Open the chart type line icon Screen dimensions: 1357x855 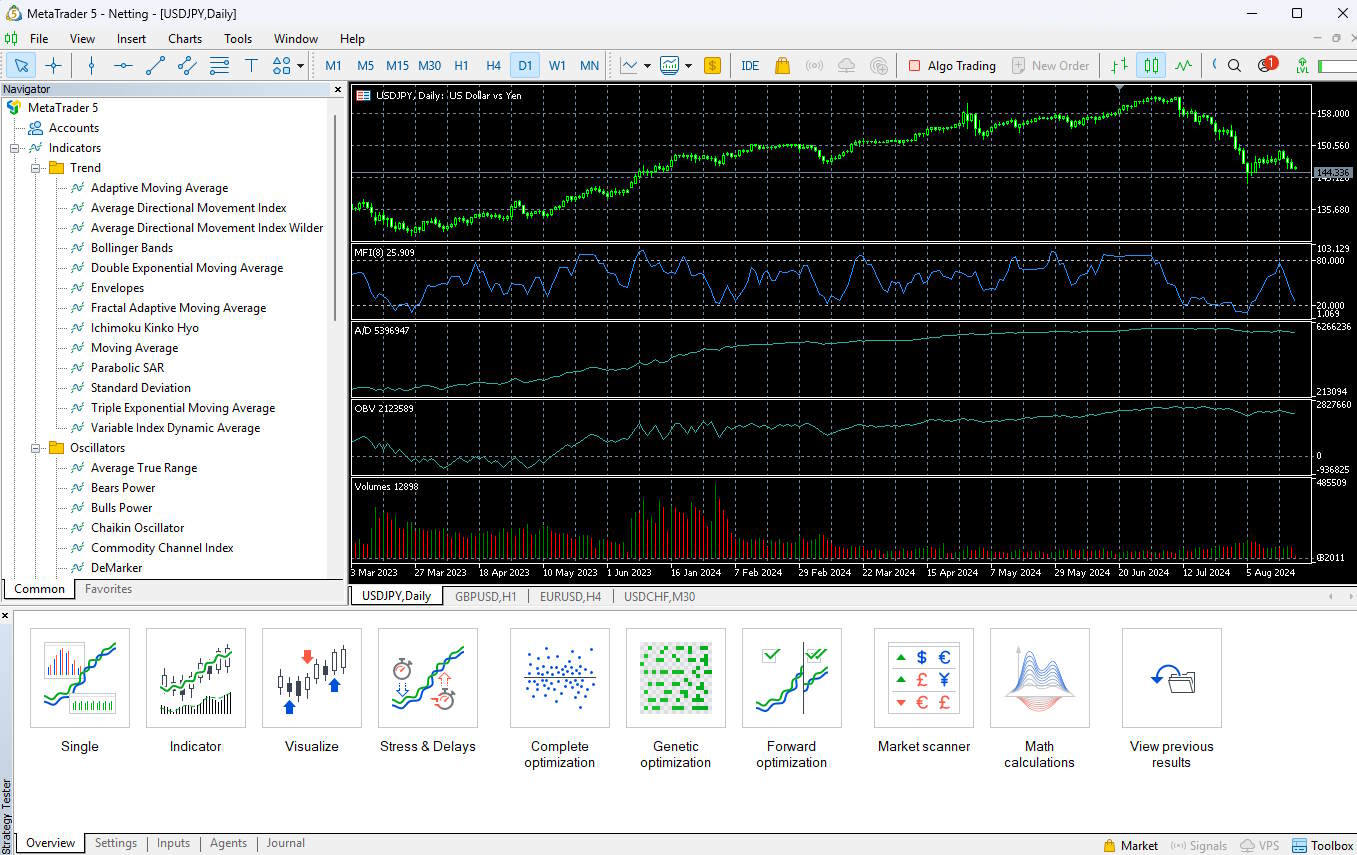(x=629, y=66)
